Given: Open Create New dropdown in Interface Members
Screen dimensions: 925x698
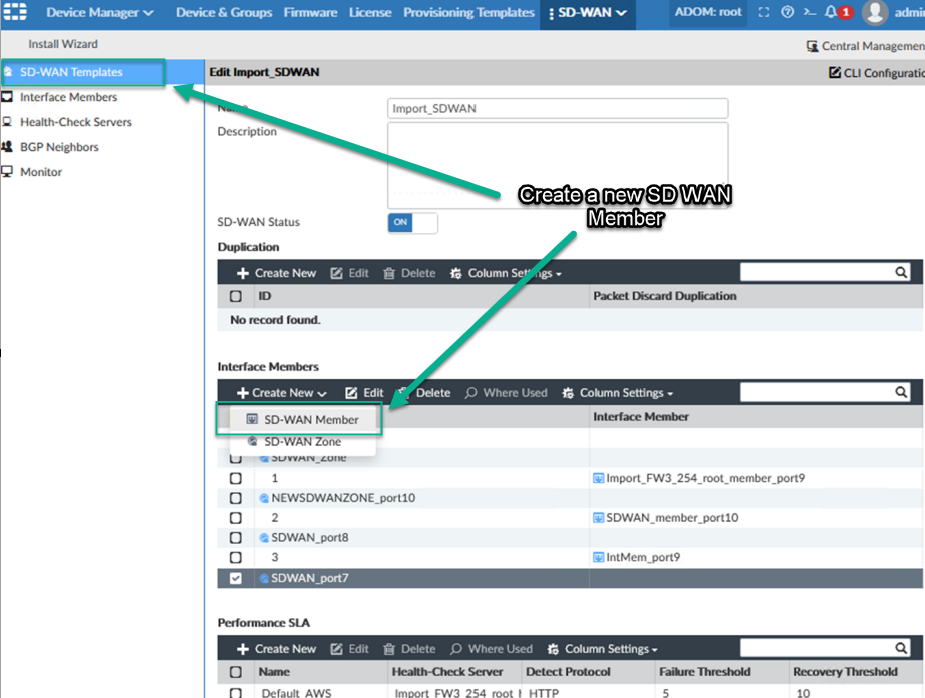Looking at the screenshot, I should coord(282,393).
